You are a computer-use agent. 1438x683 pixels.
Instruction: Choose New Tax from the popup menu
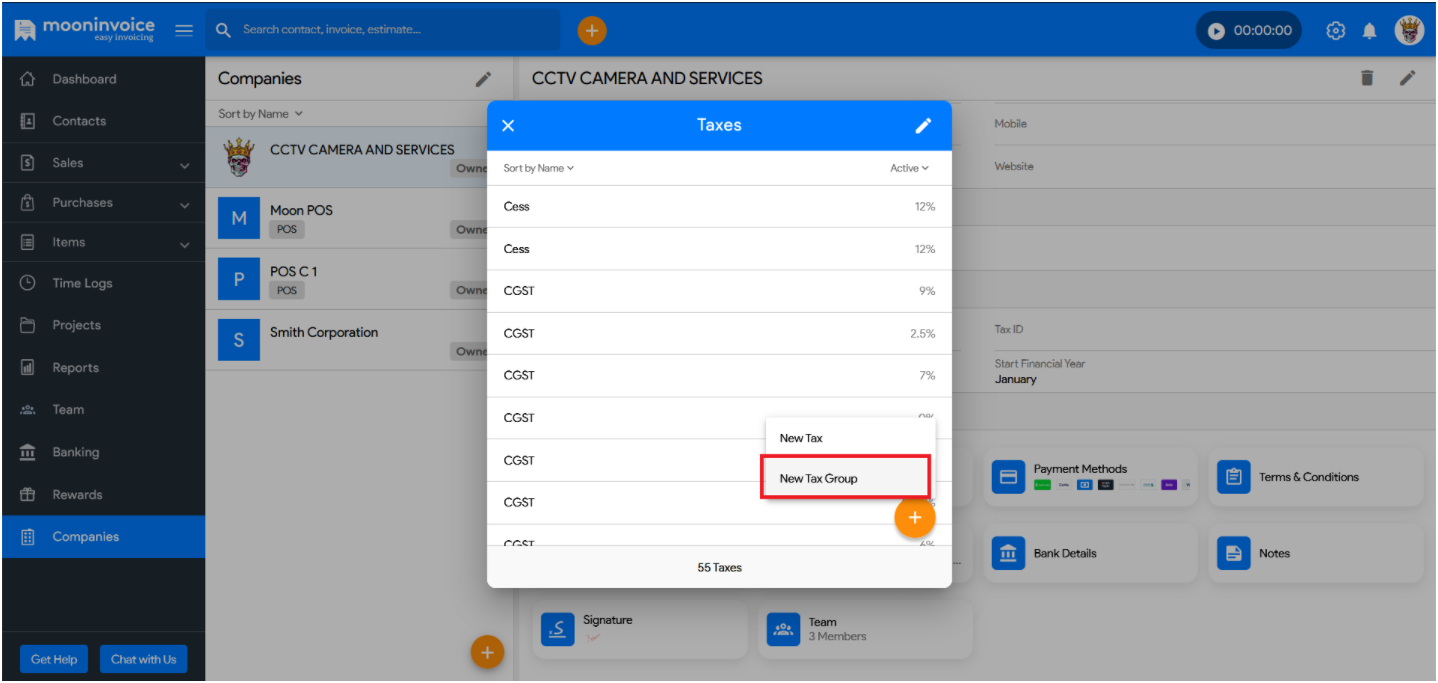849,438
